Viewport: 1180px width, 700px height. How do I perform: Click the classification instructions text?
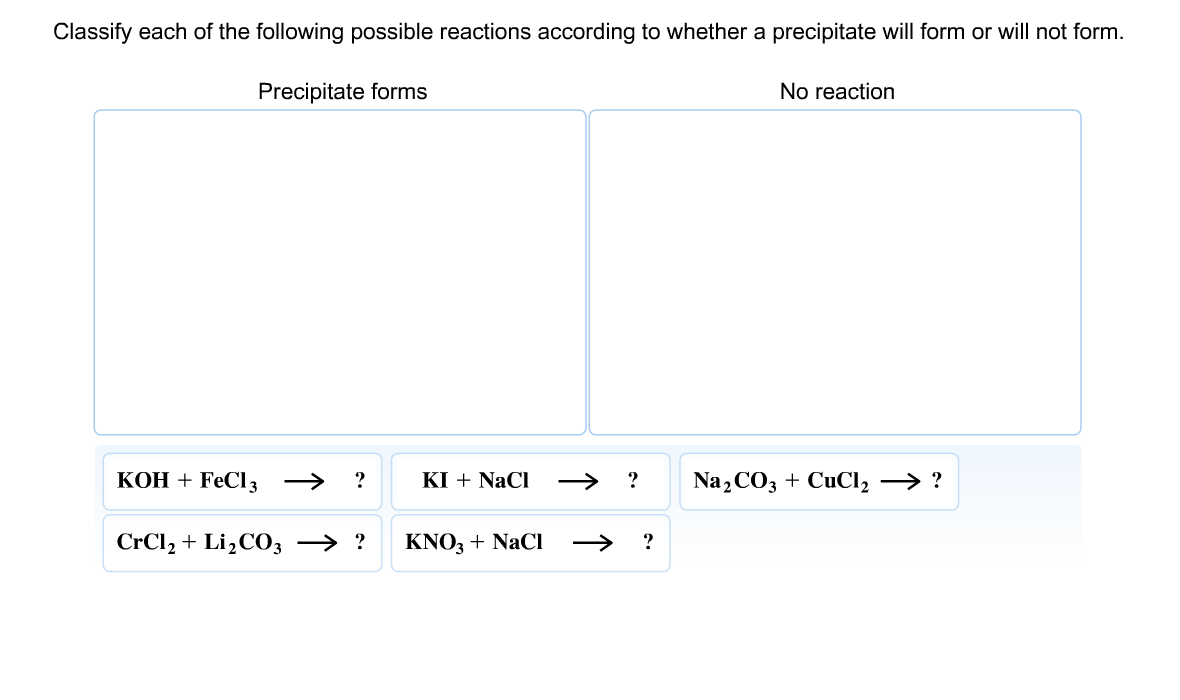click(x=588, y=31)
